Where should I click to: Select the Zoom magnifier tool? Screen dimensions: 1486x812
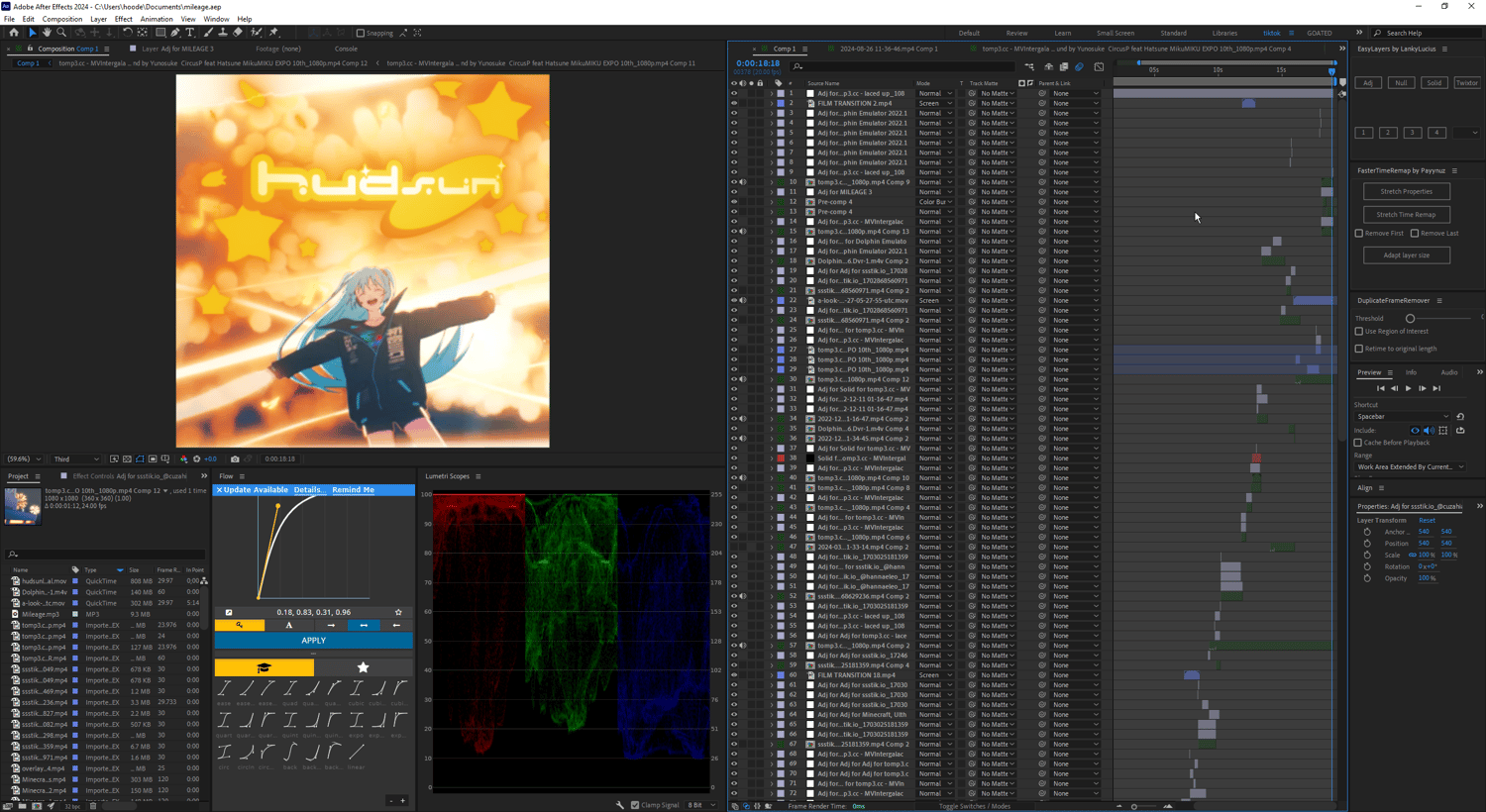tap(61, 33)
